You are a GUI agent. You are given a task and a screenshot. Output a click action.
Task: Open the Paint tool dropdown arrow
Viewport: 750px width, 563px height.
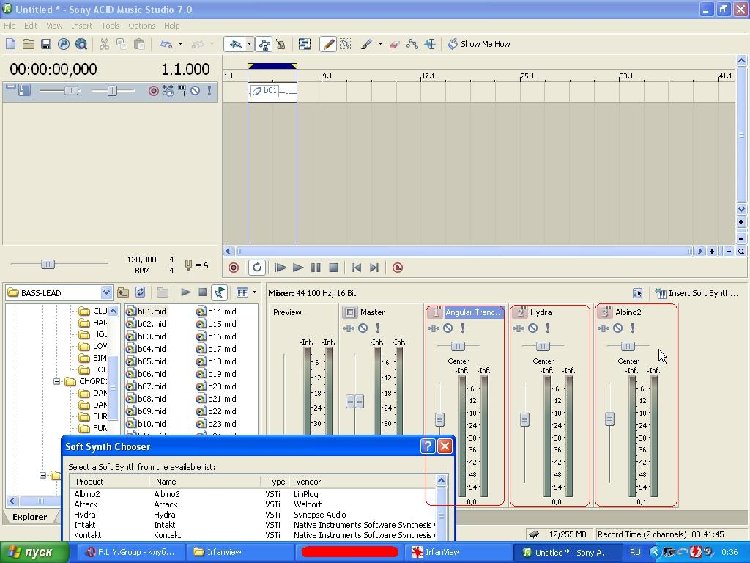[380, 44]
